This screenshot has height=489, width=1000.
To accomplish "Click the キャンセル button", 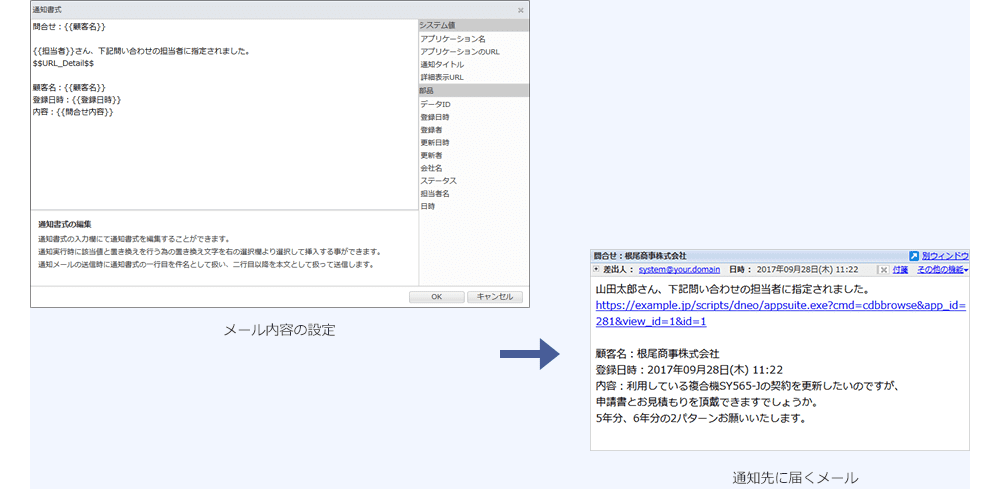I will click(495, 297).
